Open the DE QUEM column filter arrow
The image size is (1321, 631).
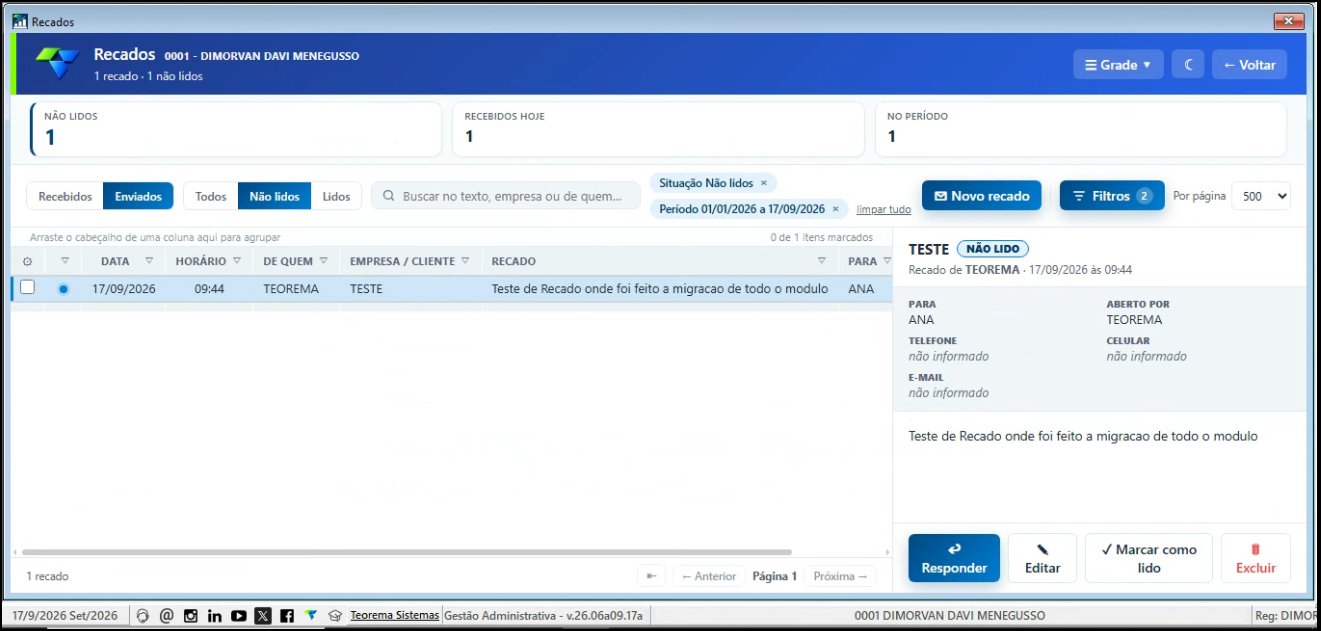tap(325, 261)
